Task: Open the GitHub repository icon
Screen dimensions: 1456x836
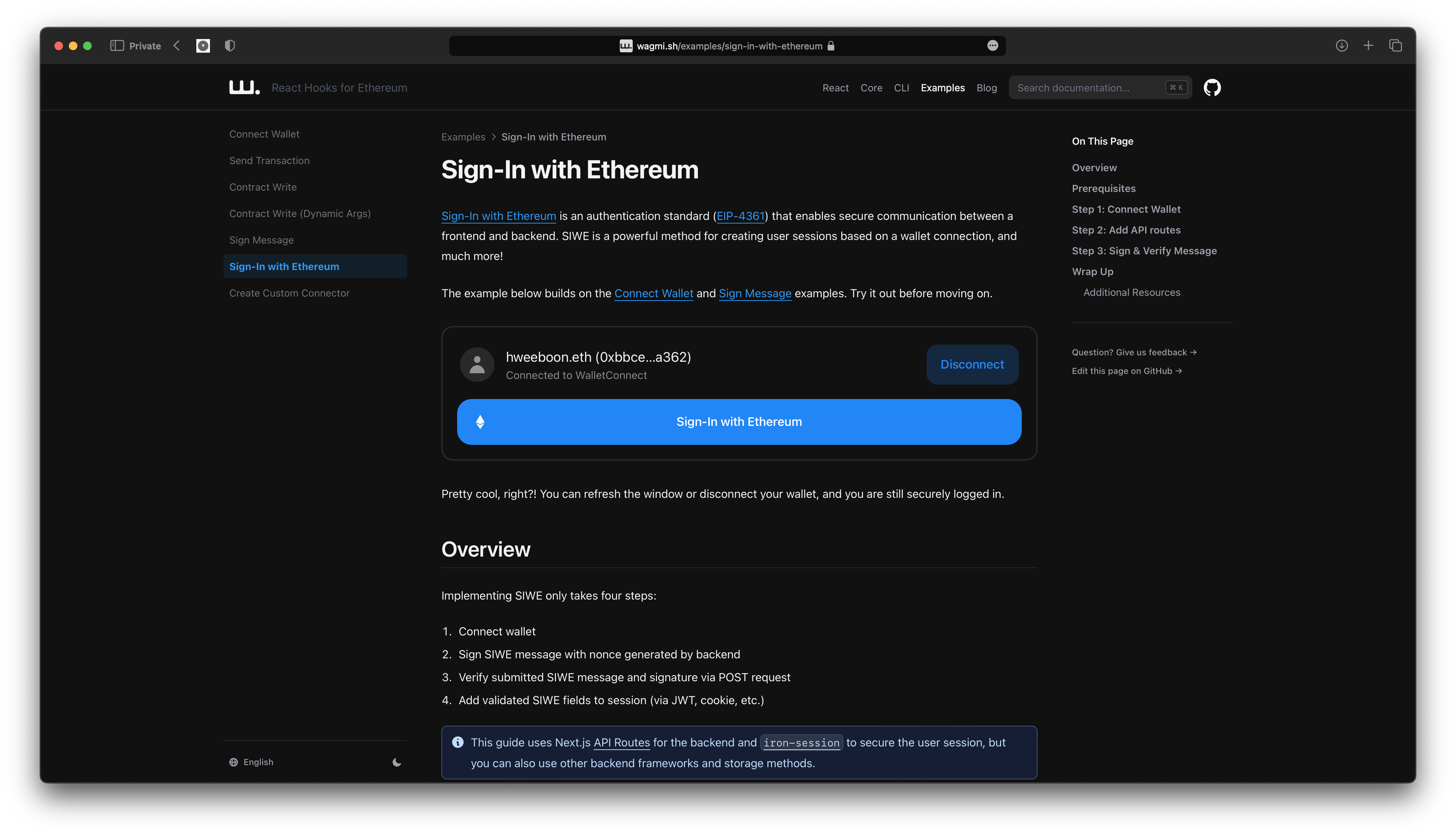Action: point(1213,87)
